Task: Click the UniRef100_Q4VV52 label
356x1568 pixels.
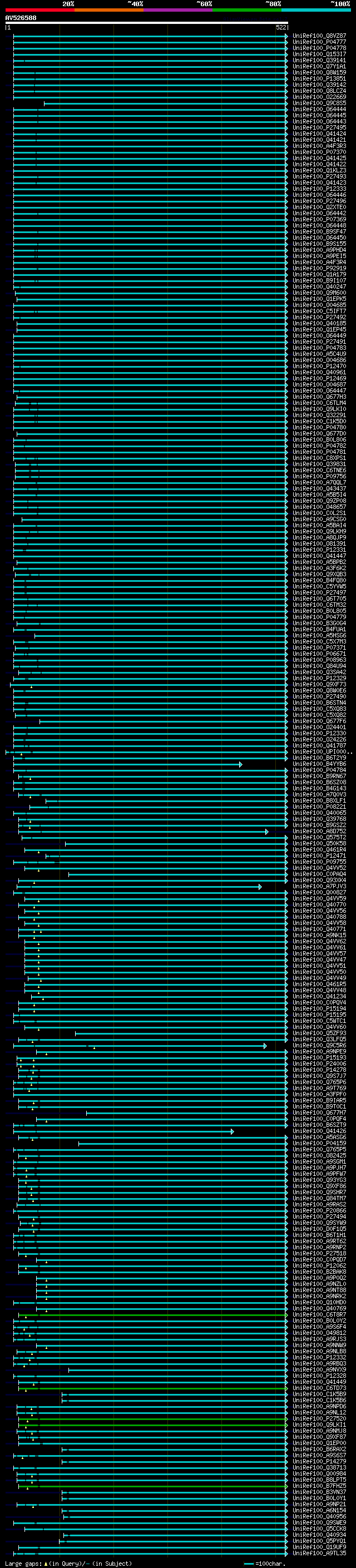Action: pyautogui.click(x=319, y=868)
